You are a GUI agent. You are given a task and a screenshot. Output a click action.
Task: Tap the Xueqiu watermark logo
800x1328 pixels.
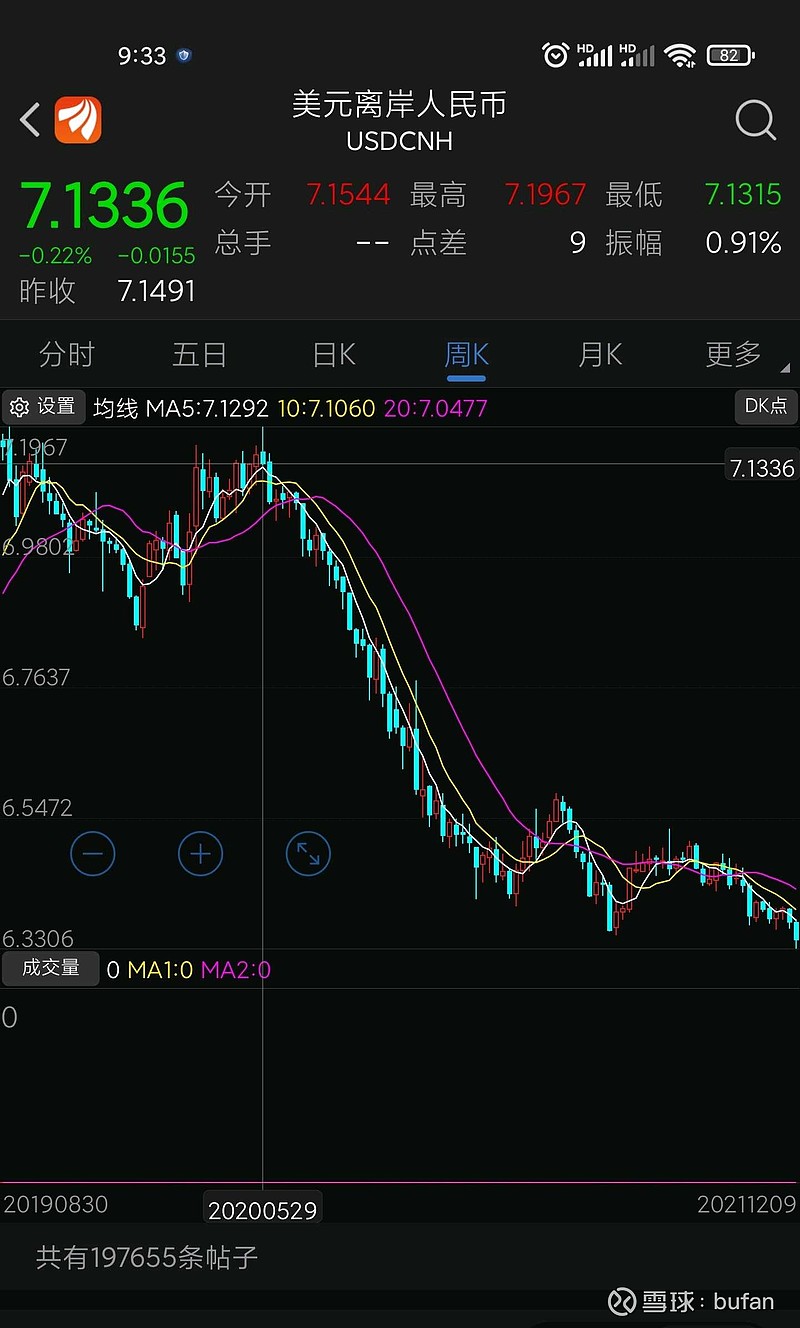pos(622,1300)
